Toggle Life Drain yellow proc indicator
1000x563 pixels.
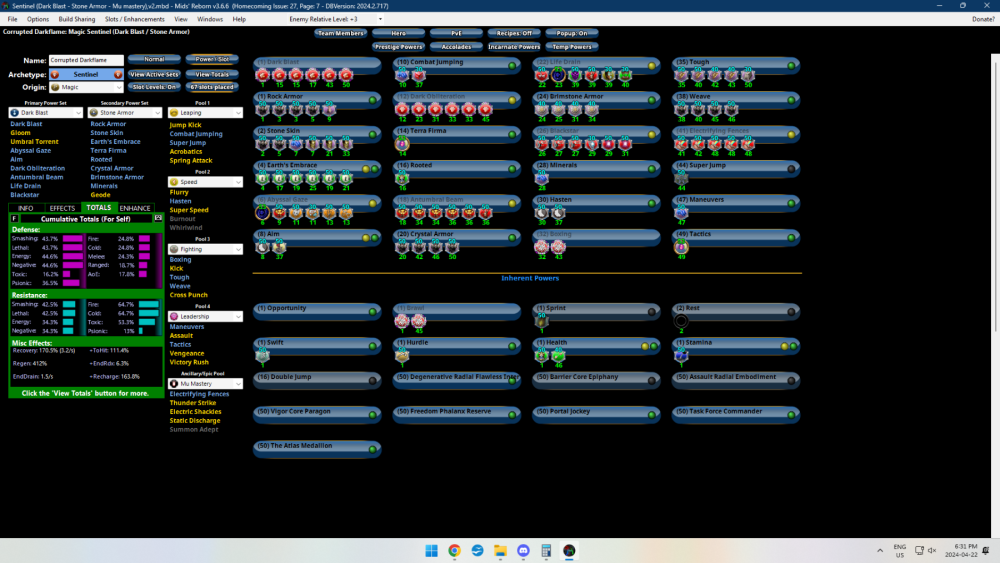coord(652,66)
